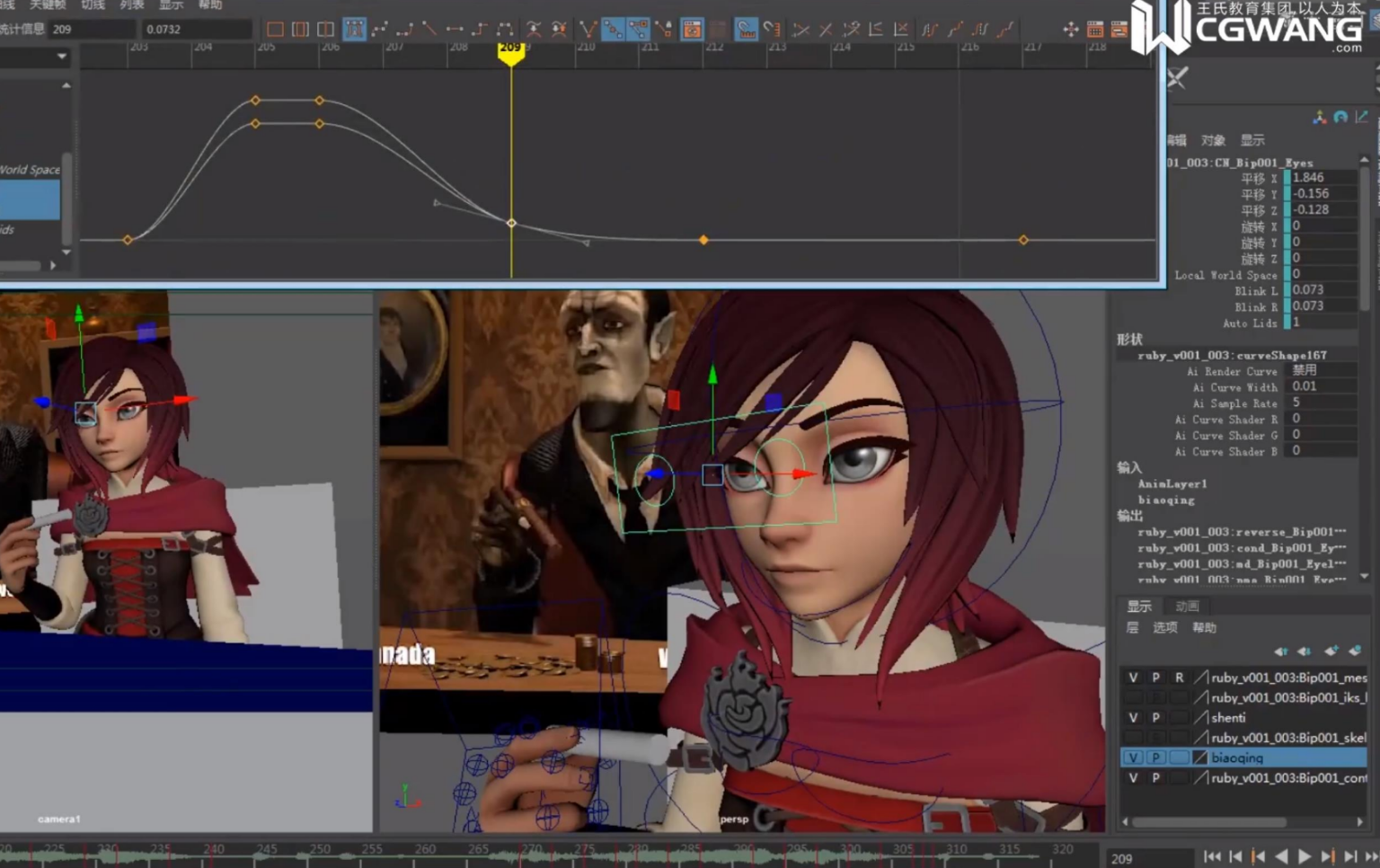This screenshot has height=868, width=1380.
Task: Open the Graph Editor outliner dropdown arrow
Action: (x=61, y=57)
